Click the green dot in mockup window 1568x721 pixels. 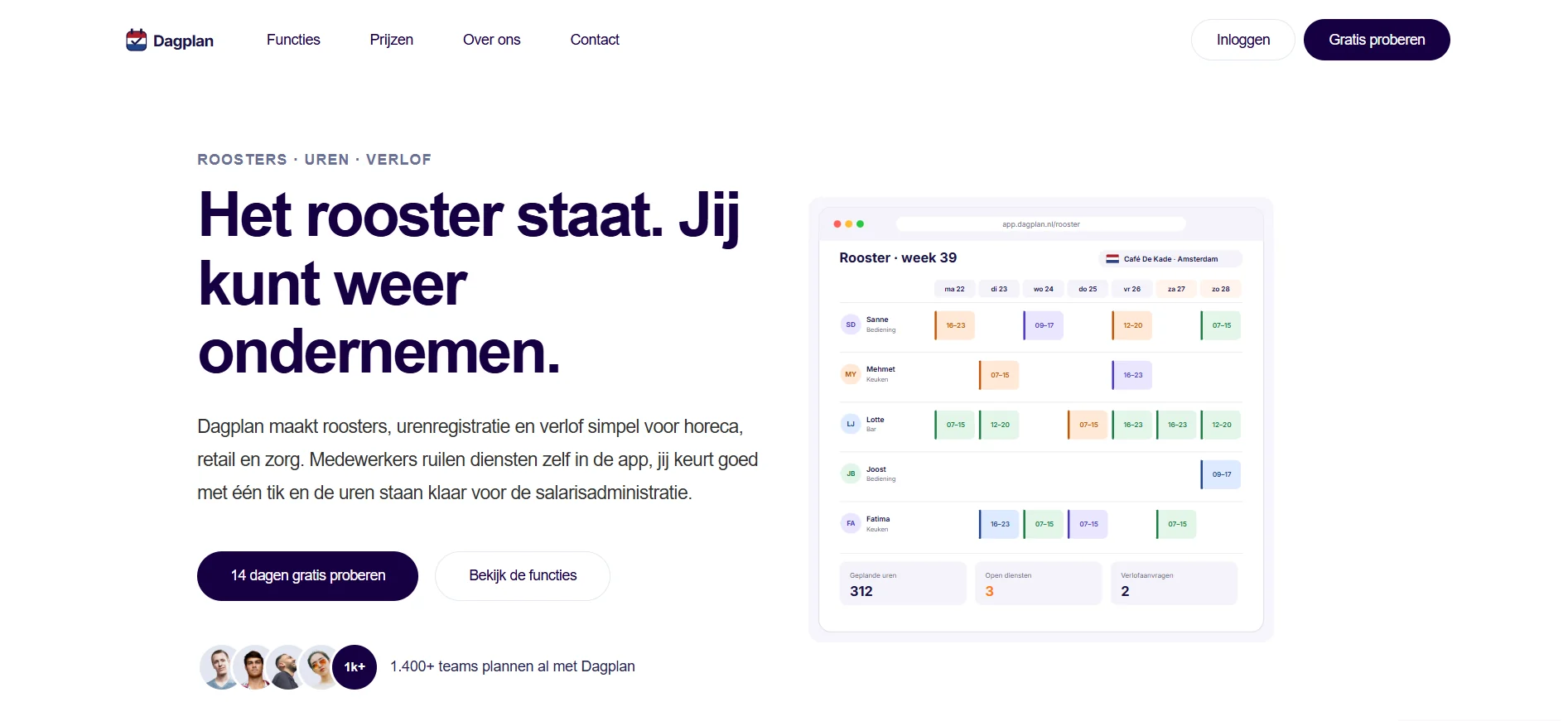[861, 224]
